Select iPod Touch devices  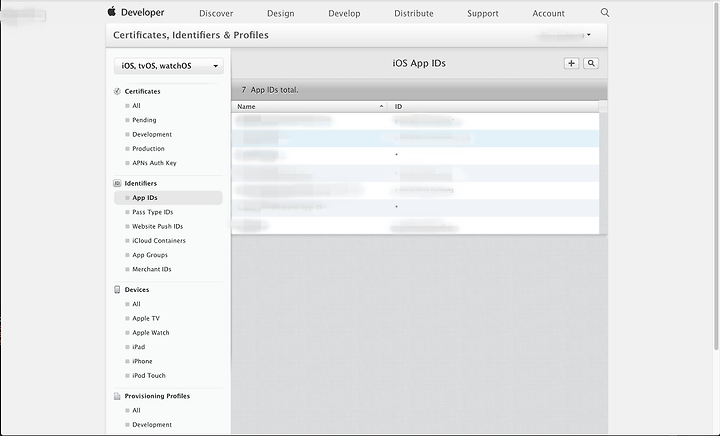(x=149, y=375)
